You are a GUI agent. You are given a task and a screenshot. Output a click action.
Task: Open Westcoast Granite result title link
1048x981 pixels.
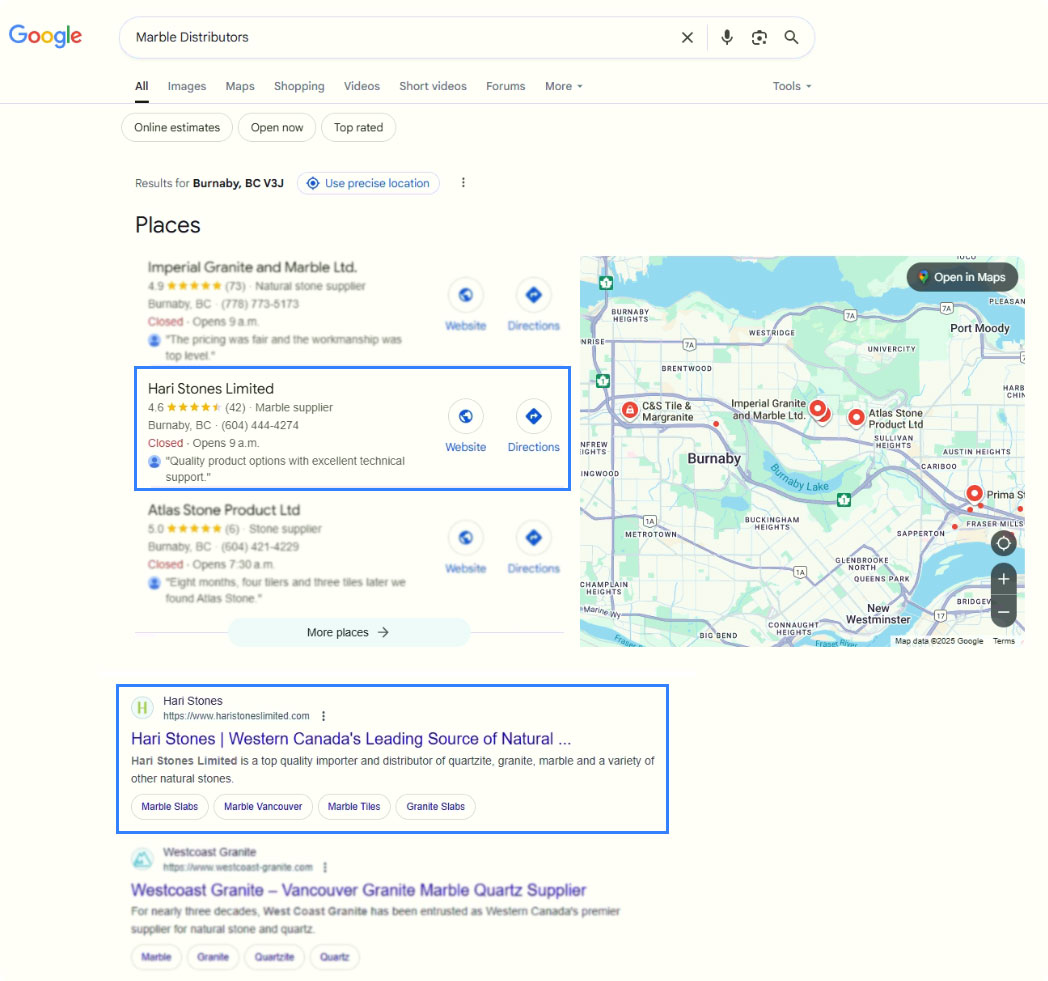358,890
